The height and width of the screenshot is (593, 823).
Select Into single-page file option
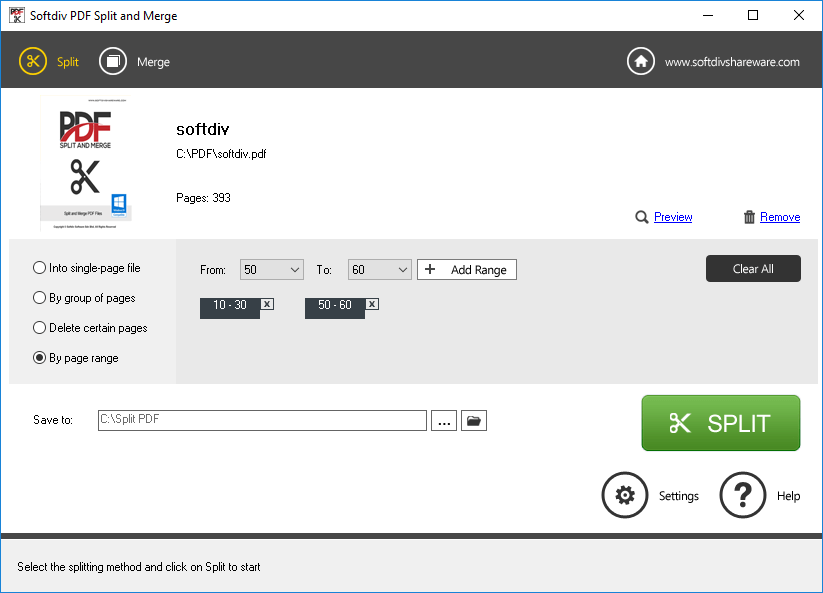click(x=40, y=268)
